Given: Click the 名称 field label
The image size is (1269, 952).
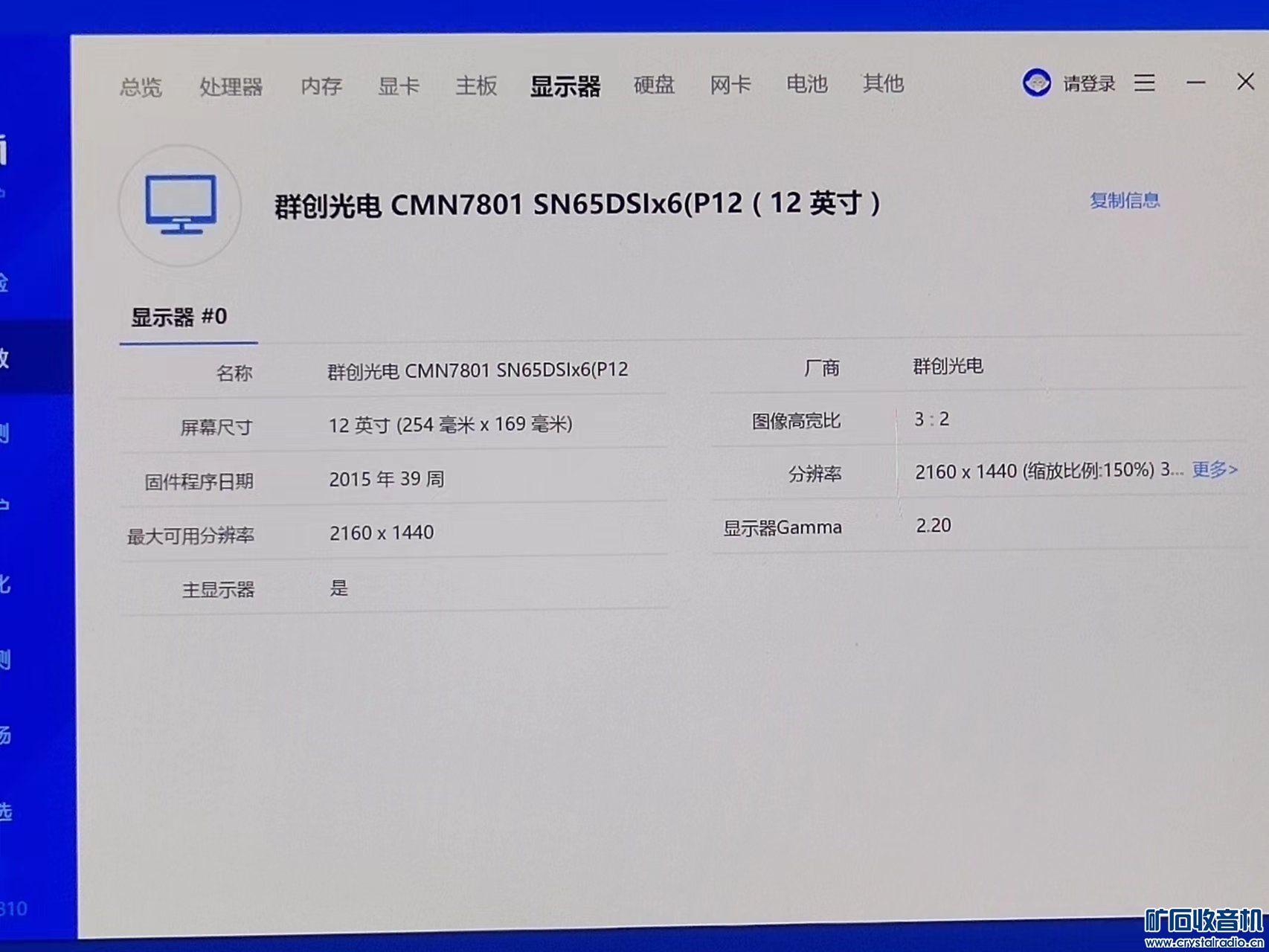Looking at the screenshot, I should click(x=234, y=373).
